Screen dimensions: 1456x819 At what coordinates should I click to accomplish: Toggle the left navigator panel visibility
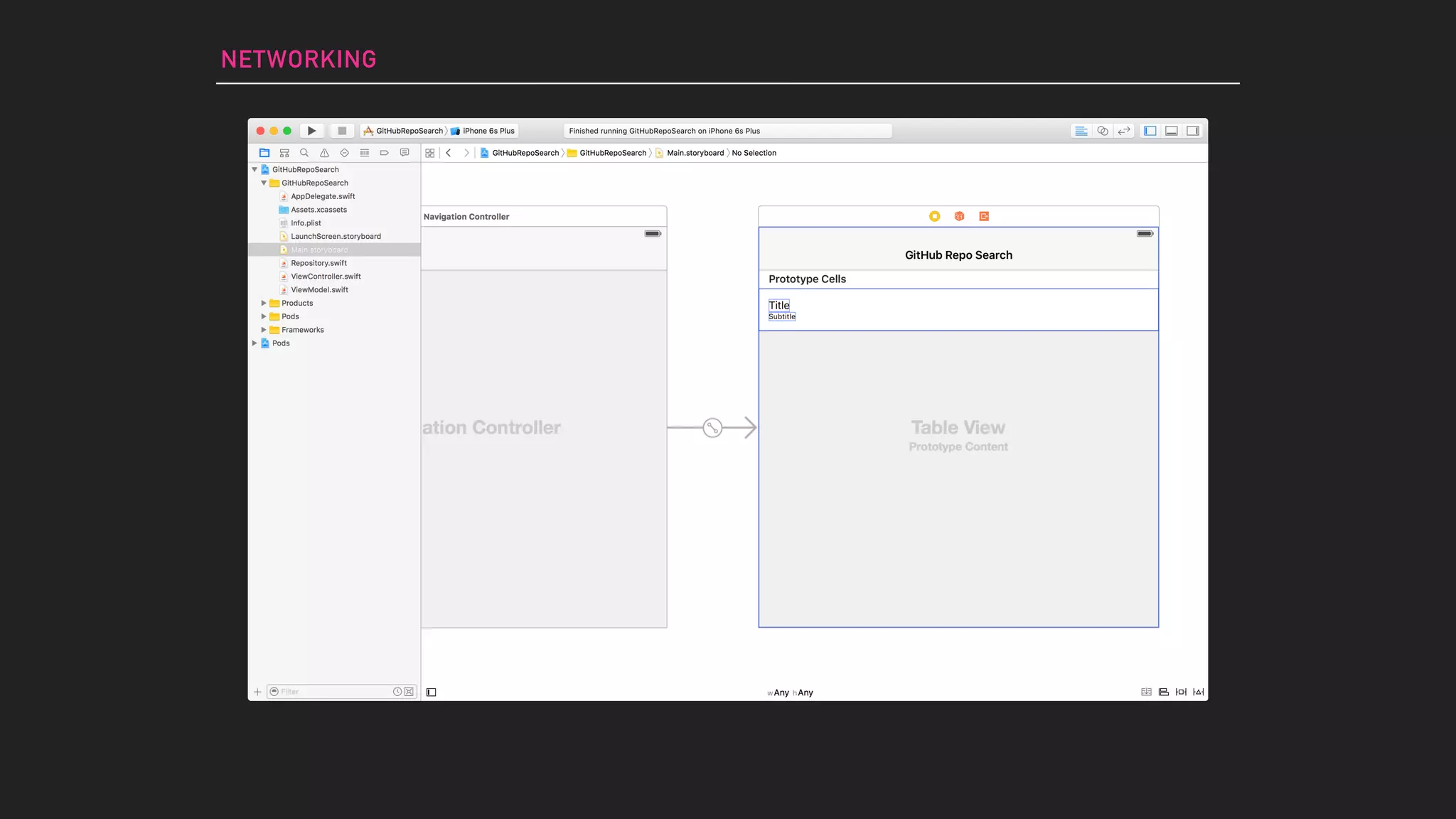(1150, 131)
